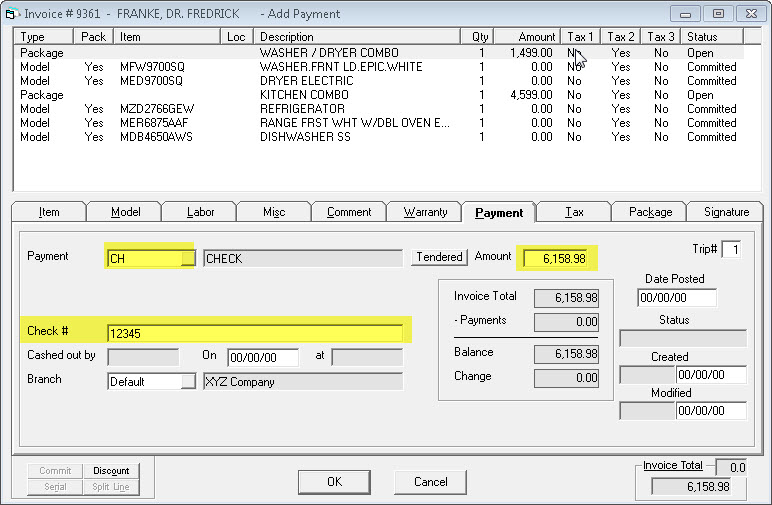Viewport: 772px width, 505px height.
Task: Open the Payment code dropdown showing CH
Action: point(188,258)
